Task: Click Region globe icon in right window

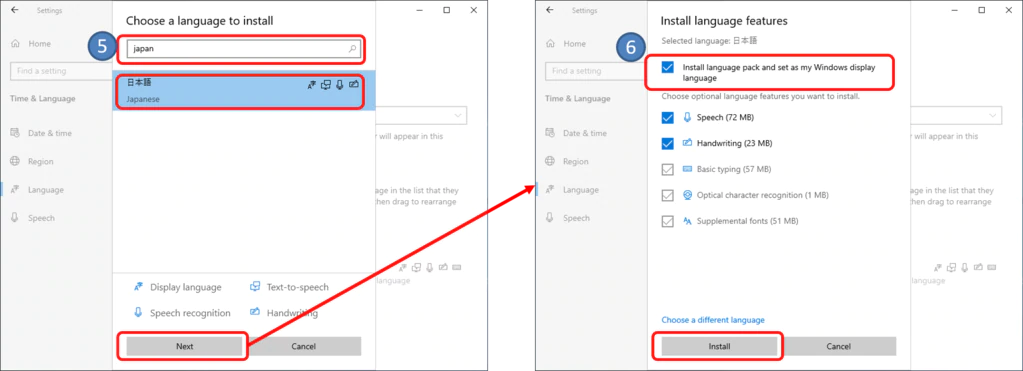Action: tap(550, 162)
